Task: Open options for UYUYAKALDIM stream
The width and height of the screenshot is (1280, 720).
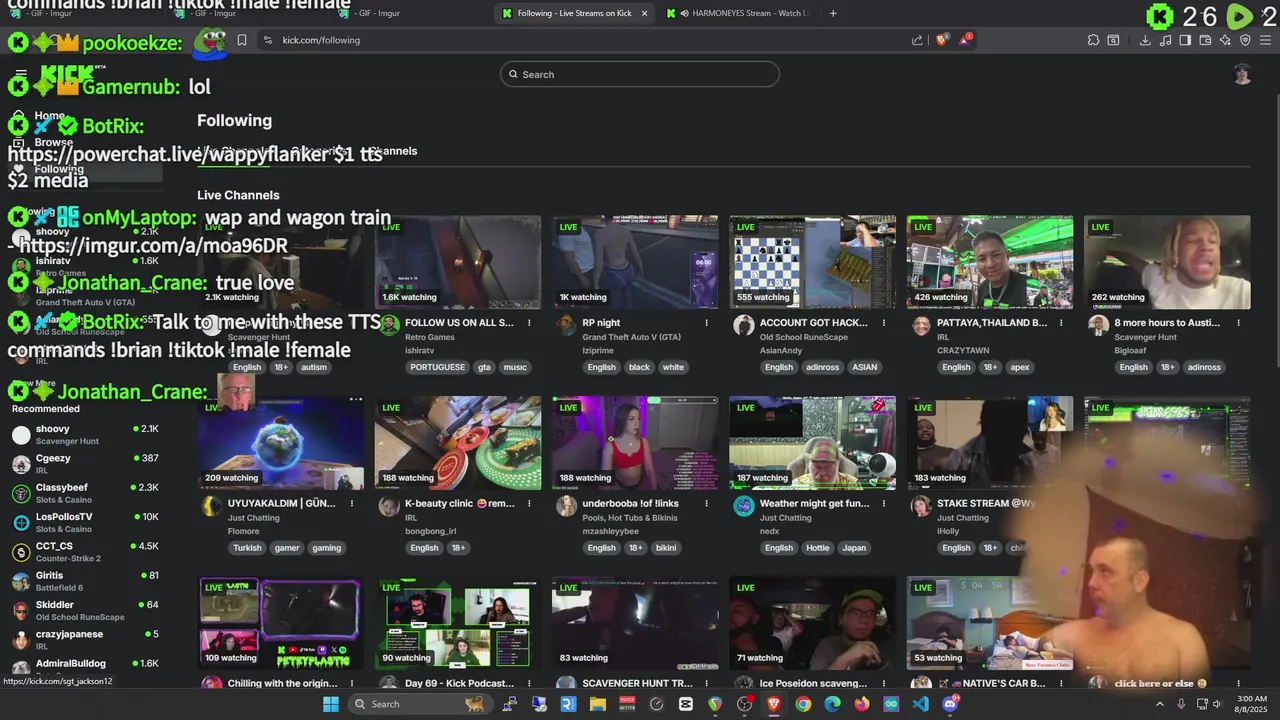Action: tap(352, 504)
